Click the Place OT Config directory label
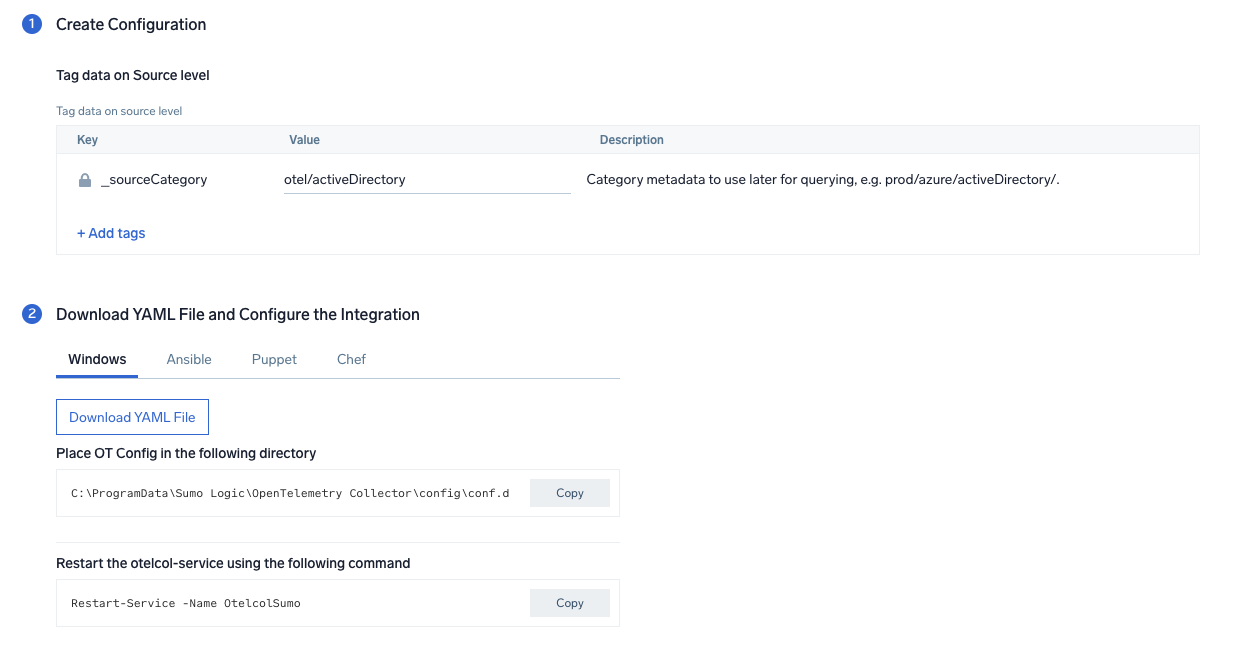The width and height of the screenshot is (1244, 666). pos(186,453)
